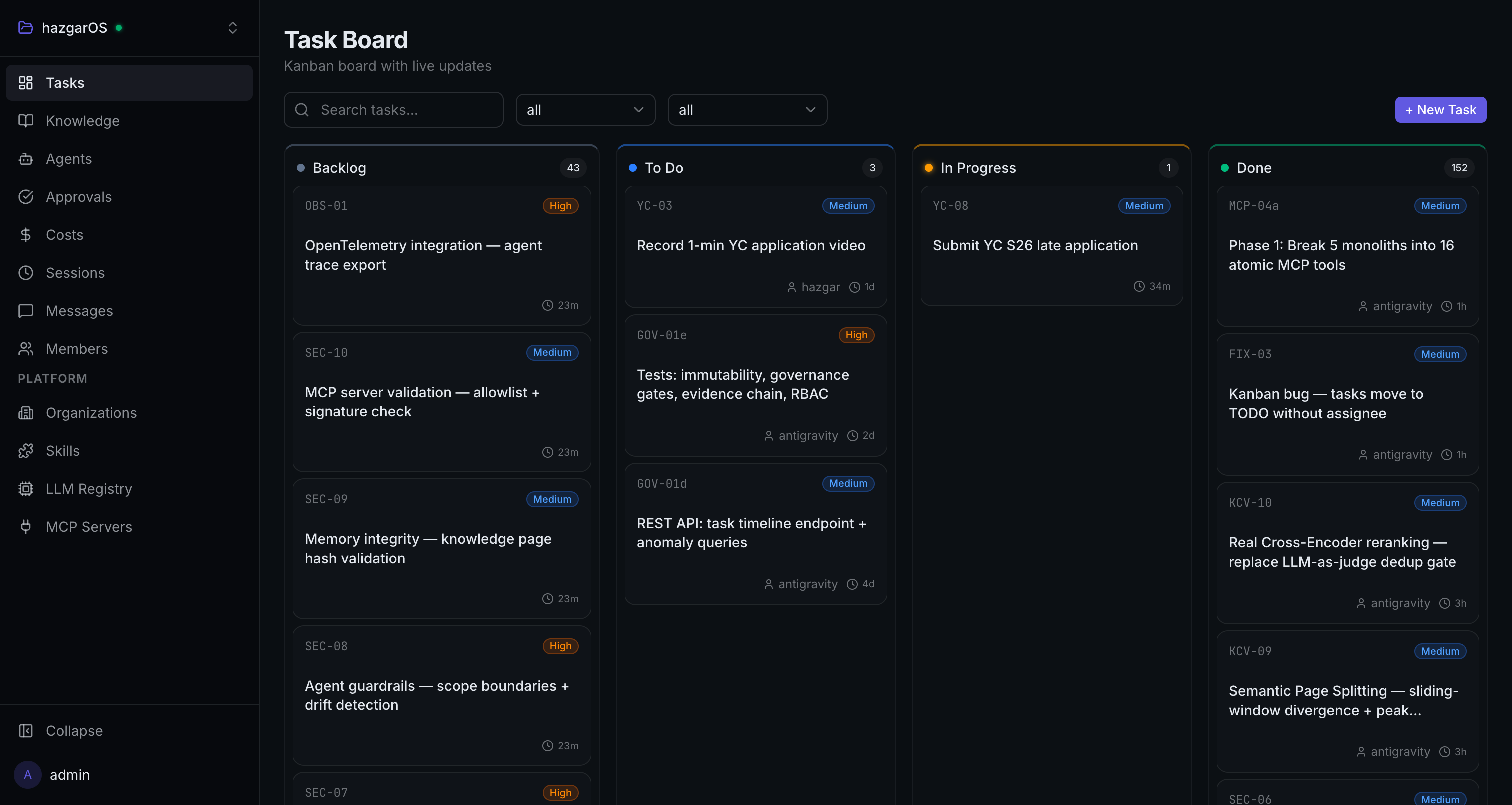Click the In Progress count badge 1
This screenshot has height=805, width=1512.
[x=1168, y=168]
